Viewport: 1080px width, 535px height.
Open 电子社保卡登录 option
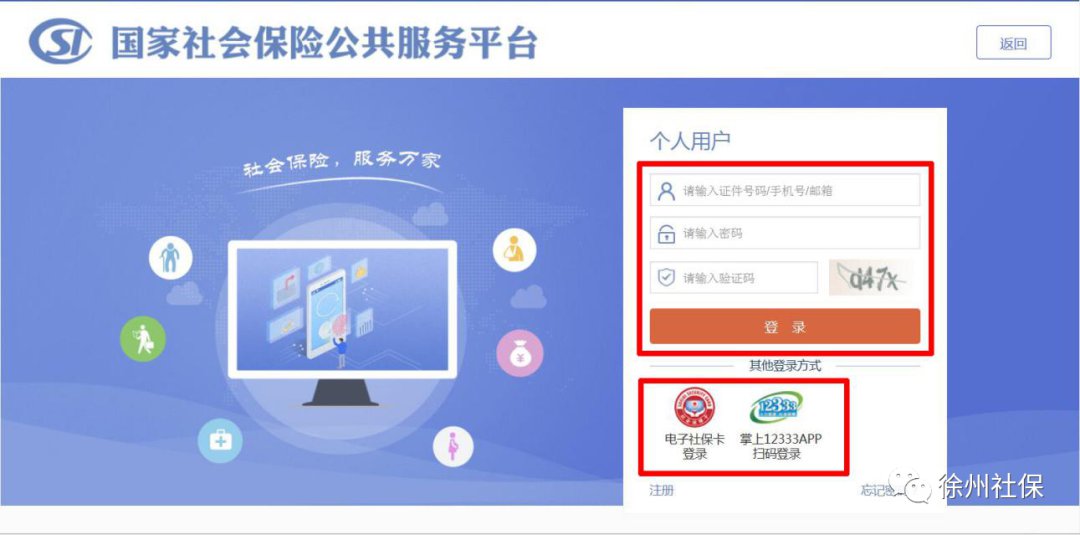pyautogui.click(x=695, y=423)
